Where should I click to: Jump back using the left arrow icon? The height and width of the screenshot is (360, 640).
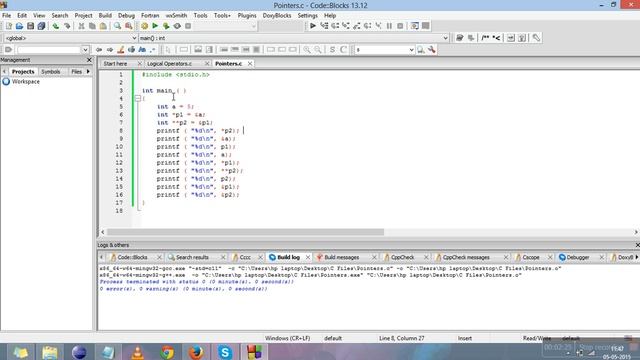coord(99,50)
